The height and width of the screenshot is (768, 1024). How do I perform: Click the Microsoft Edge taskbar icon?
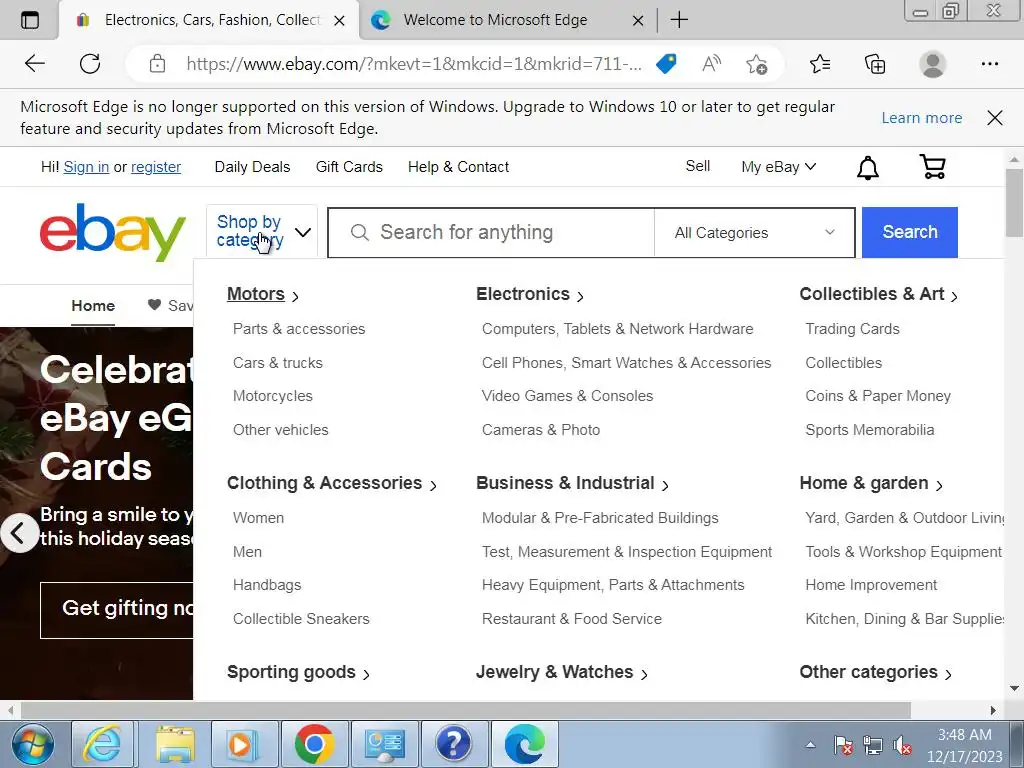[x=524, y=744]
